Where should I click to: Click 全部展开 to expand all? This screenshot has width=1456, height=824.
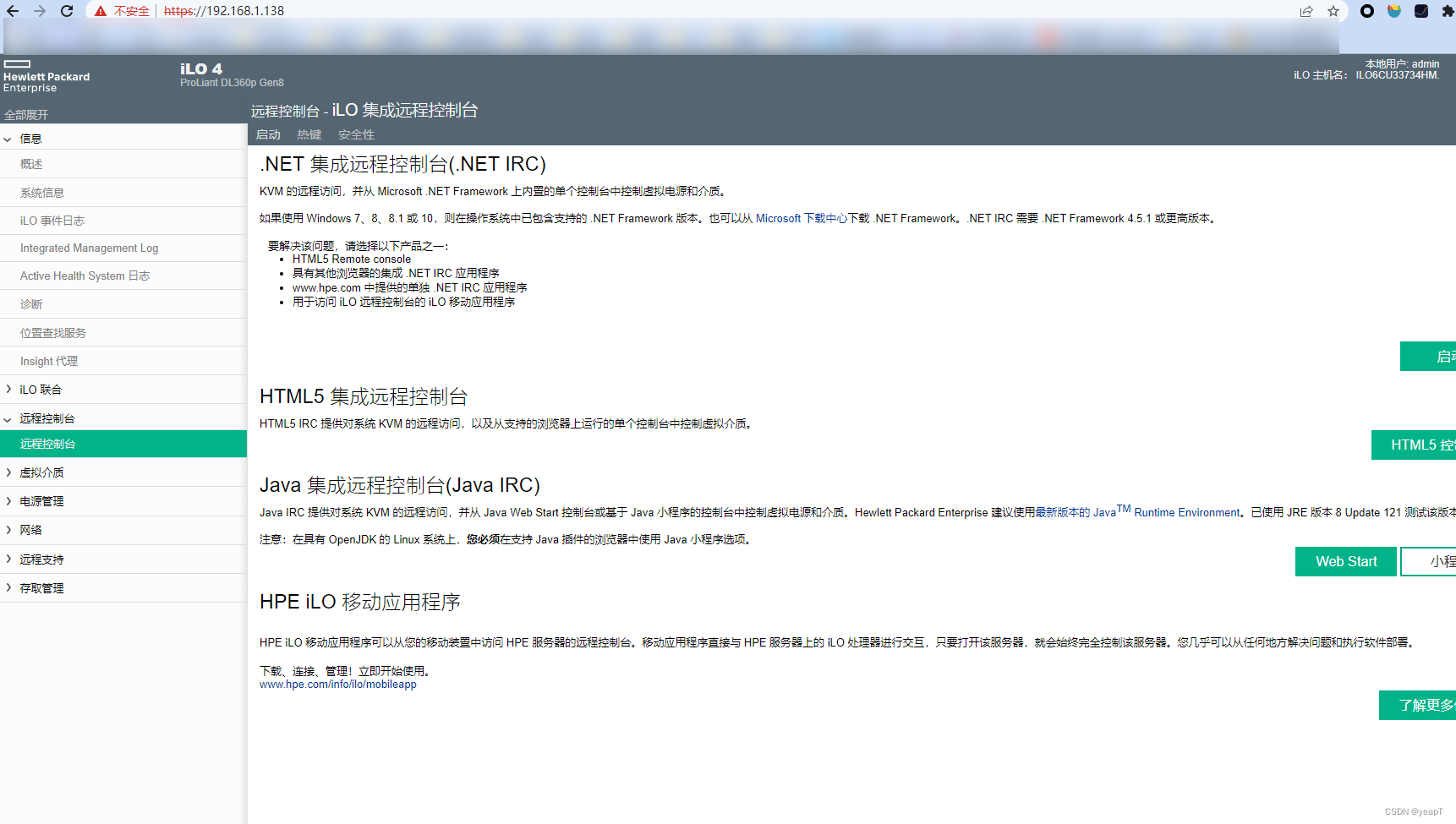26,115
